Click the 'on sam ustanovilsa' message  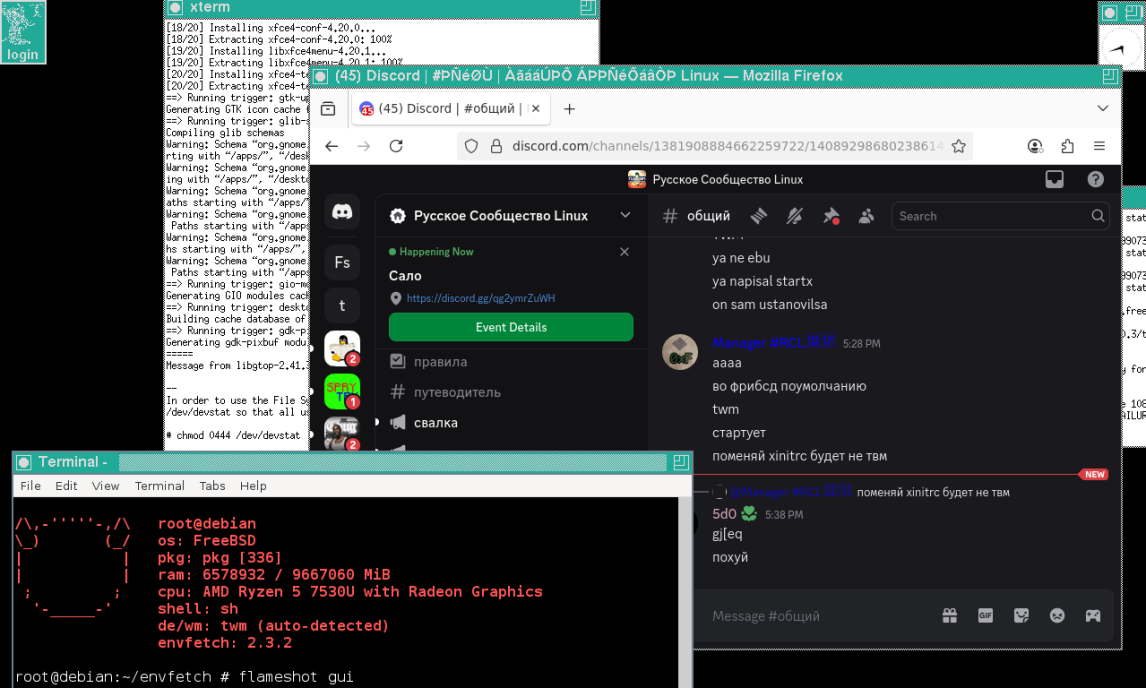coord(769,305)
